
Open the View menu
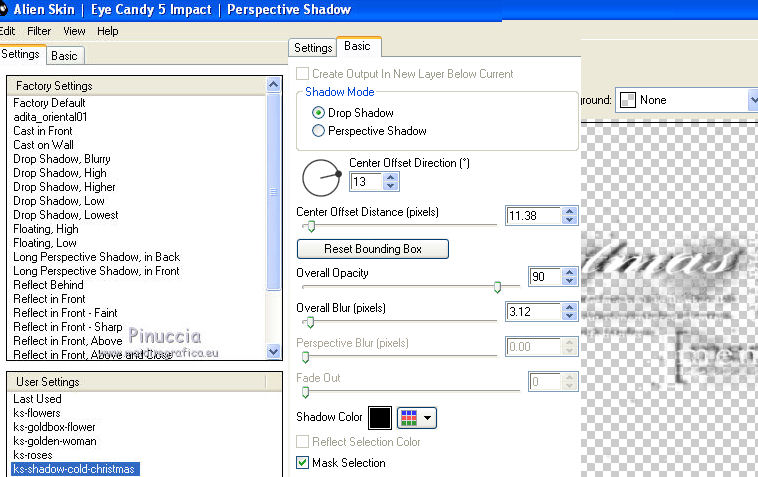point(74,31)
